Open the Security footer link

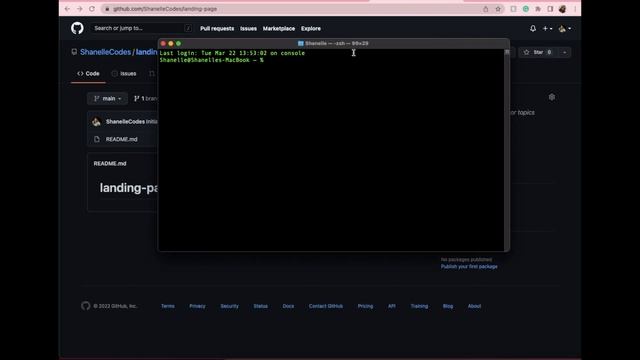pos(229,306)
